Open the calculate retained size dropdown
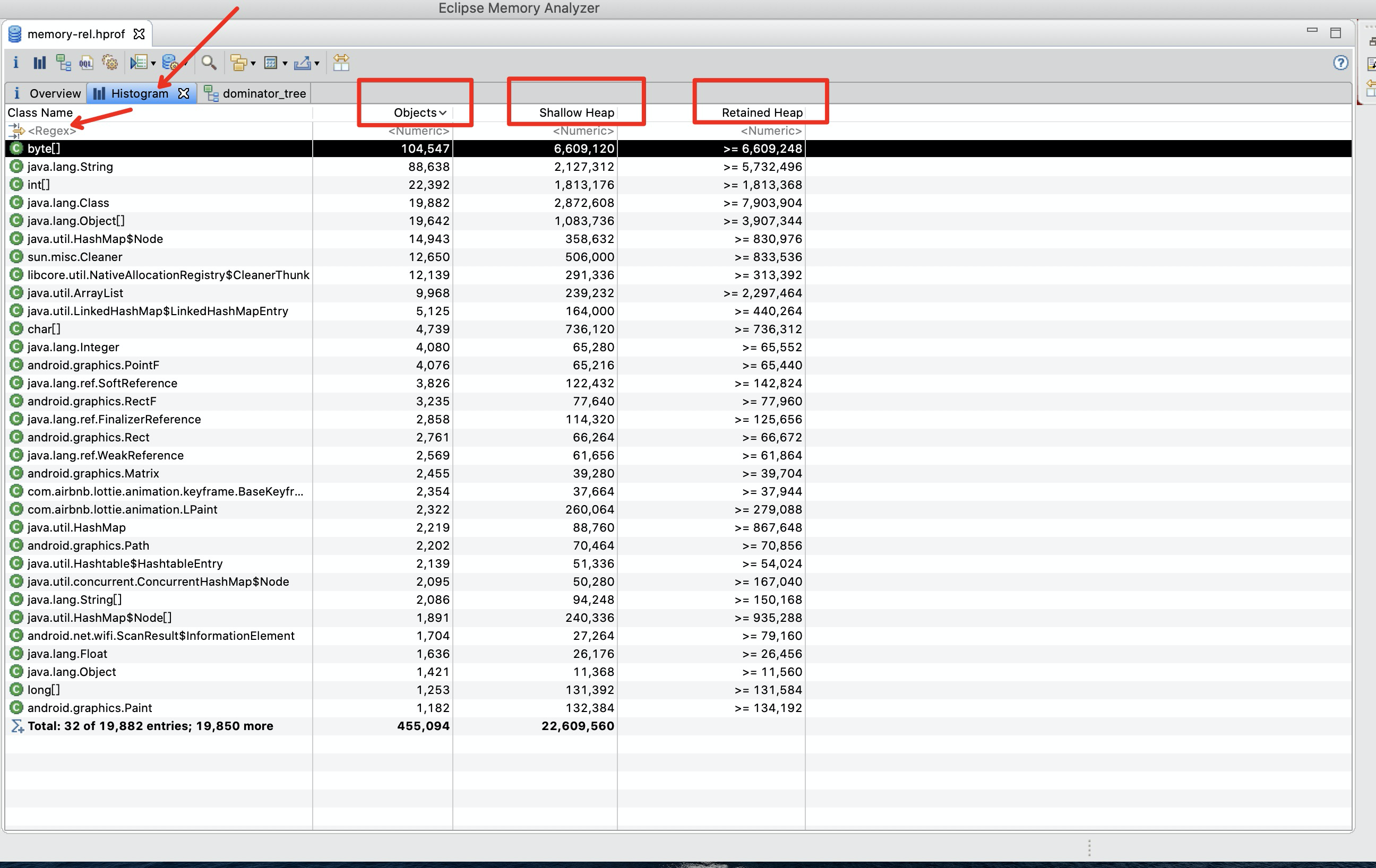Viewport: 1376px width, 868px height. [x=285, y=63]
